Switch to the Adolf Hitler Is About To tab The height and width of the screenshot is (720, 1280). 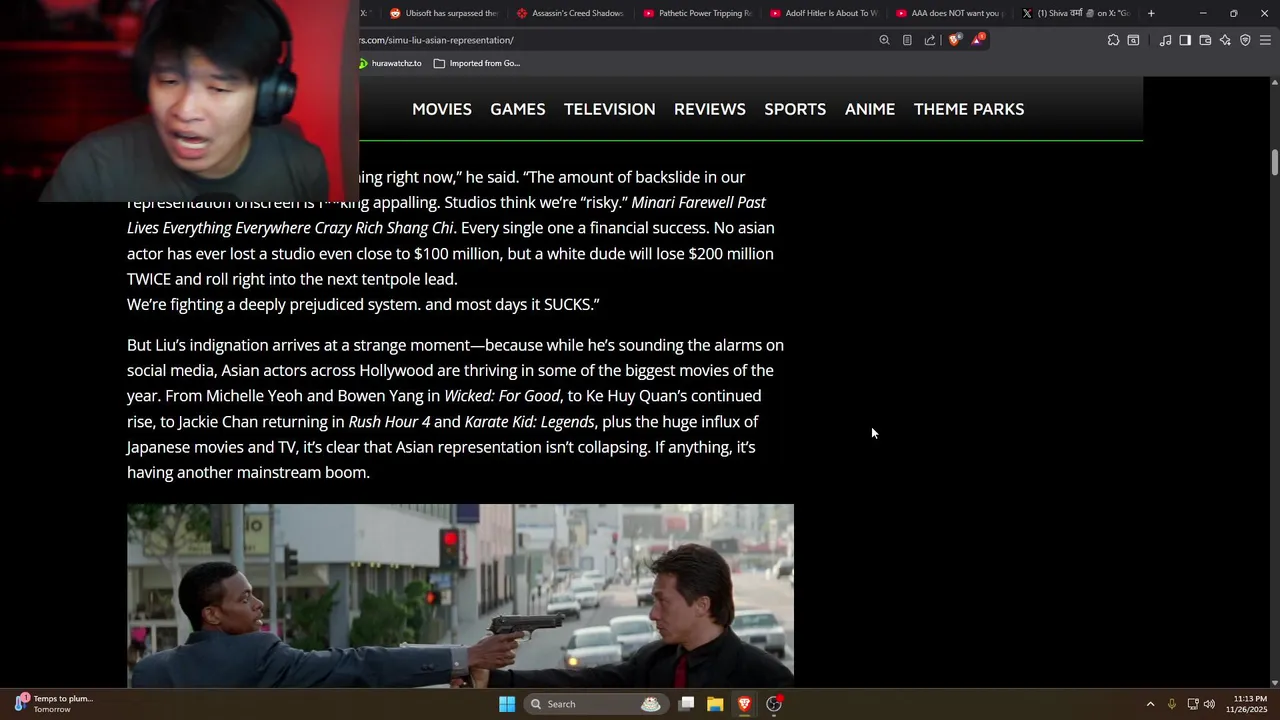click(824, 13)
